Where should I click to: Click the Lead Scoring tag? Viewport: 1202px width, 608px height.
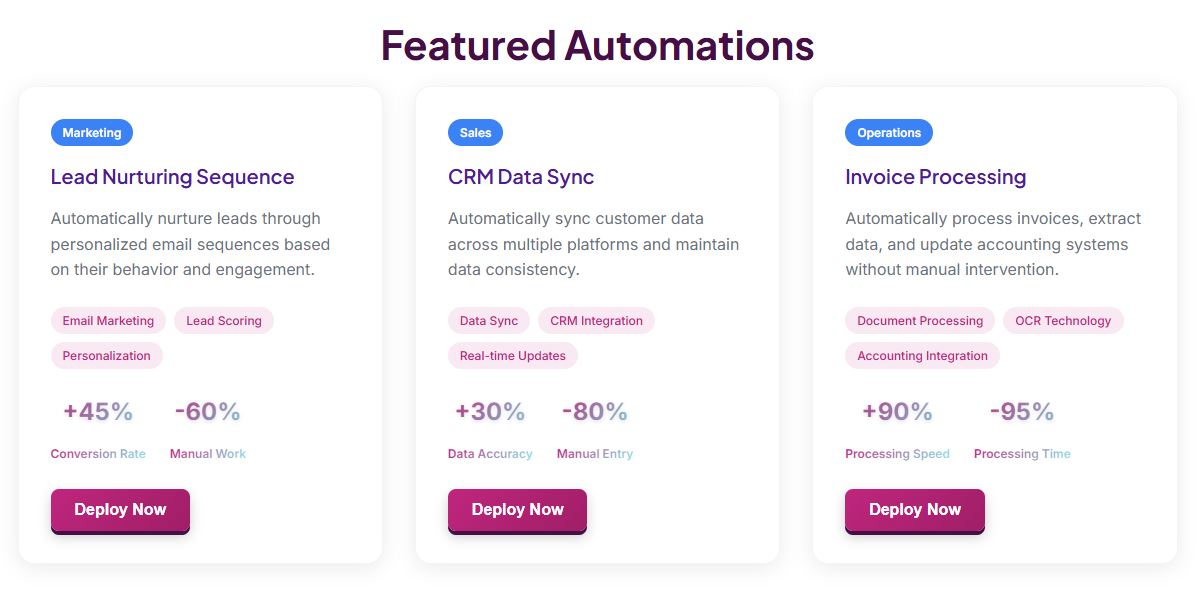click(x=223, y=320)
